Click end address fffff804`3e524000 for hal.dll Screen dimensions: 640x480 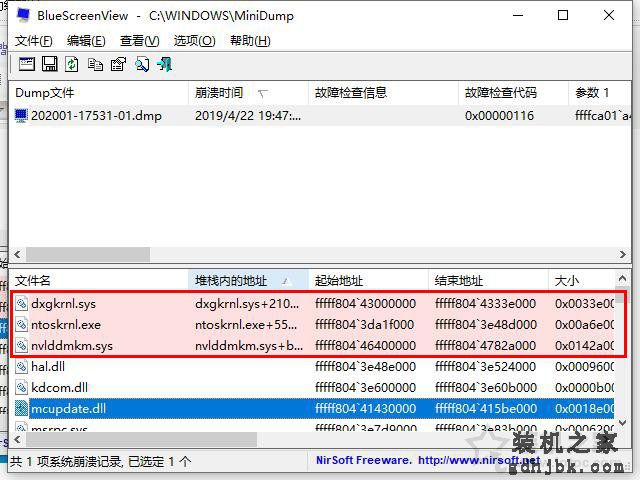[485, 367]
